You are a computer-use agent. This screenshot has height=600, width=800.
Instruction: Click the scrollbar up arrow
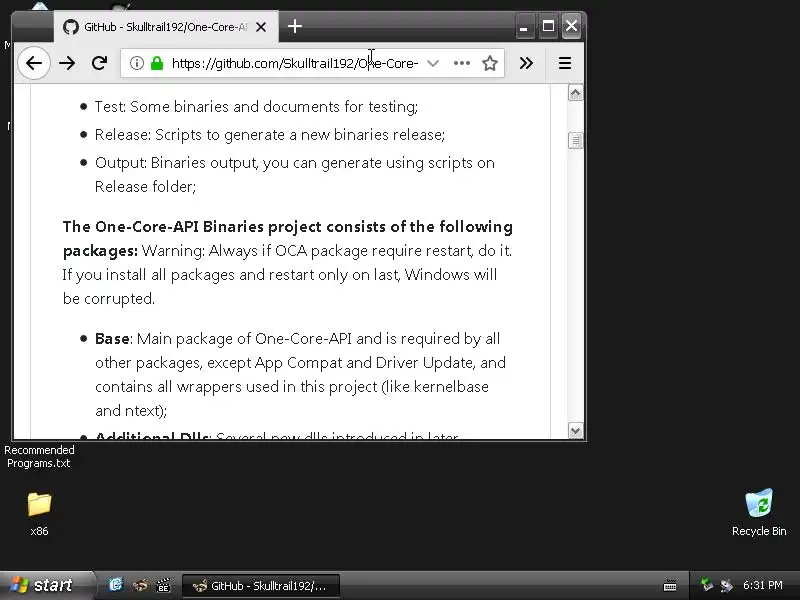576,93
